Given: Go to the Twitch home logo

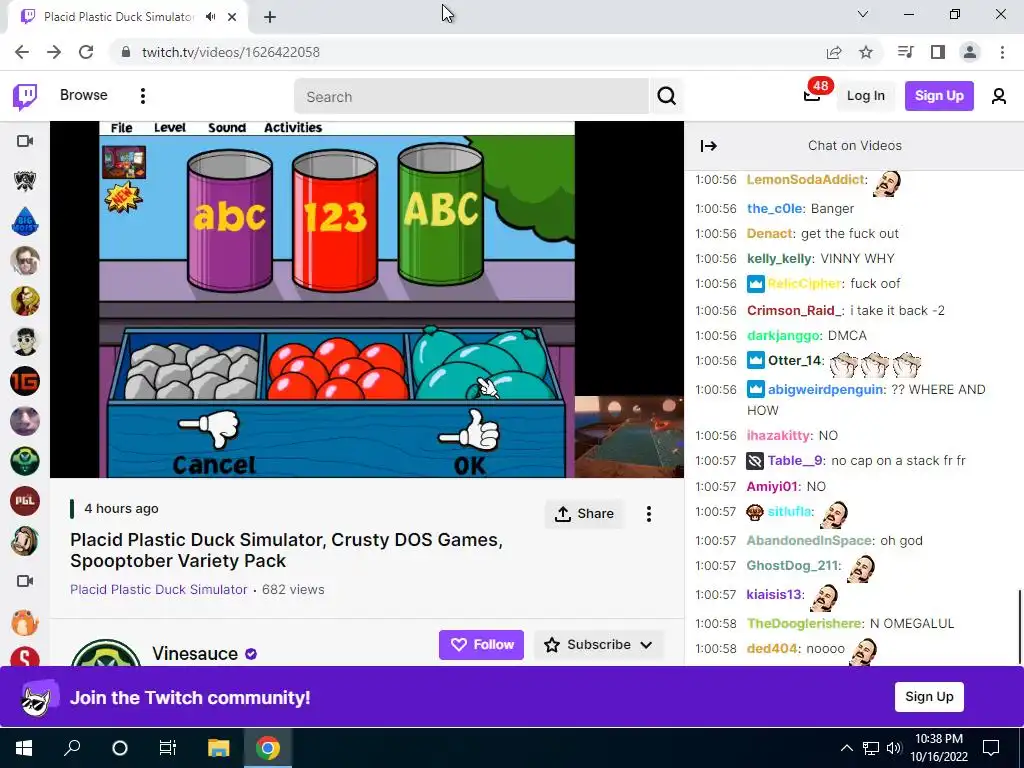Looking at the screenshot, I should [x=25, y=96].
